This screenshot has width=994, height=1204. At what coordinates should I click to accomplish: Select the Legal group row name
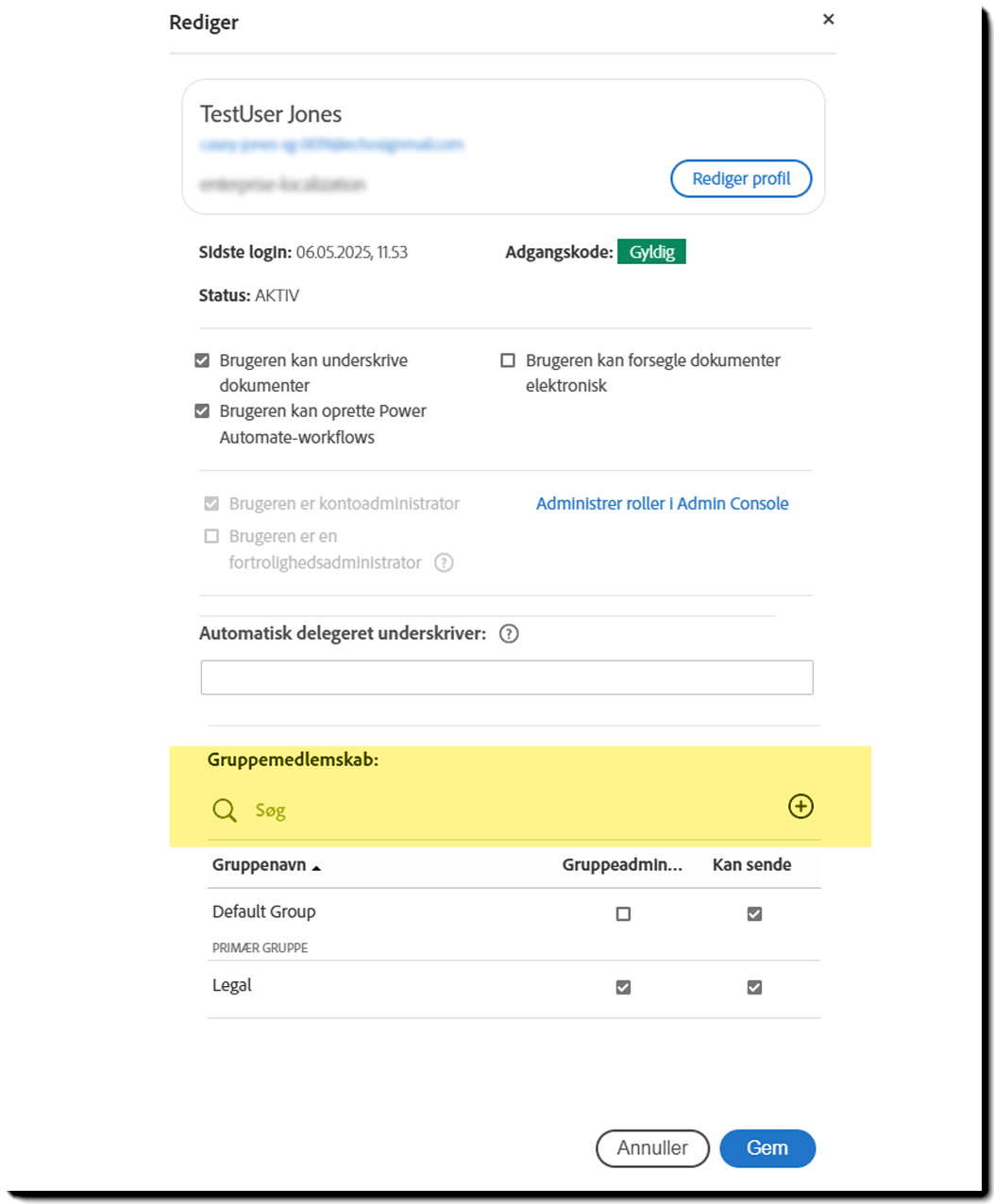point(231,985)
